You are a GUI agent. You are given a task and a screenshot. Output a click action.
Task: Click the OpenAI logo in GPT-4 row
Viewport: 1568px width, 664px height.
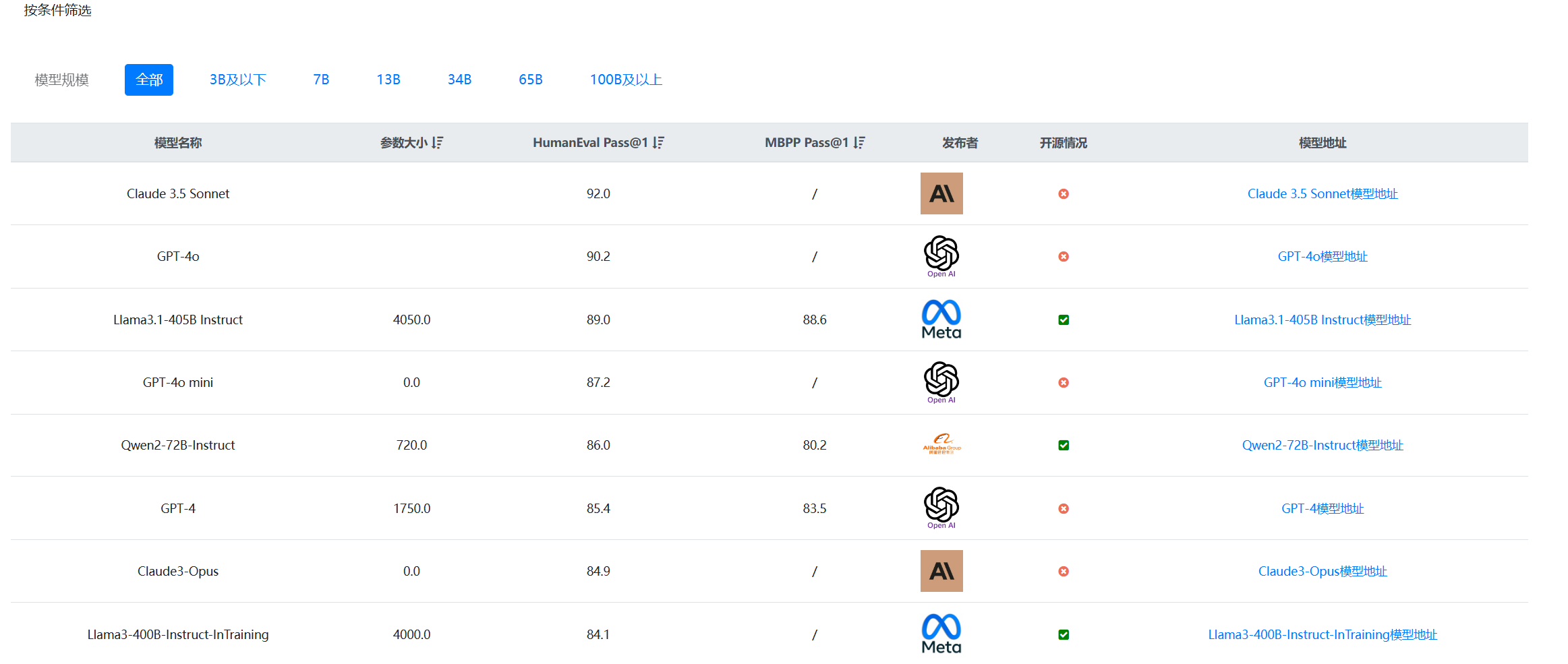[941, 508]
